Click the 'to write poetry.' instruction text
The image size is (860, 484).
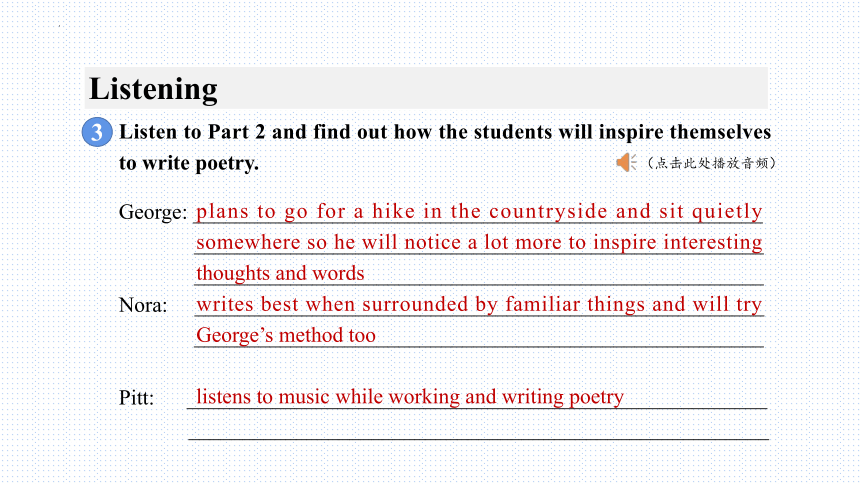pos(189,163)
